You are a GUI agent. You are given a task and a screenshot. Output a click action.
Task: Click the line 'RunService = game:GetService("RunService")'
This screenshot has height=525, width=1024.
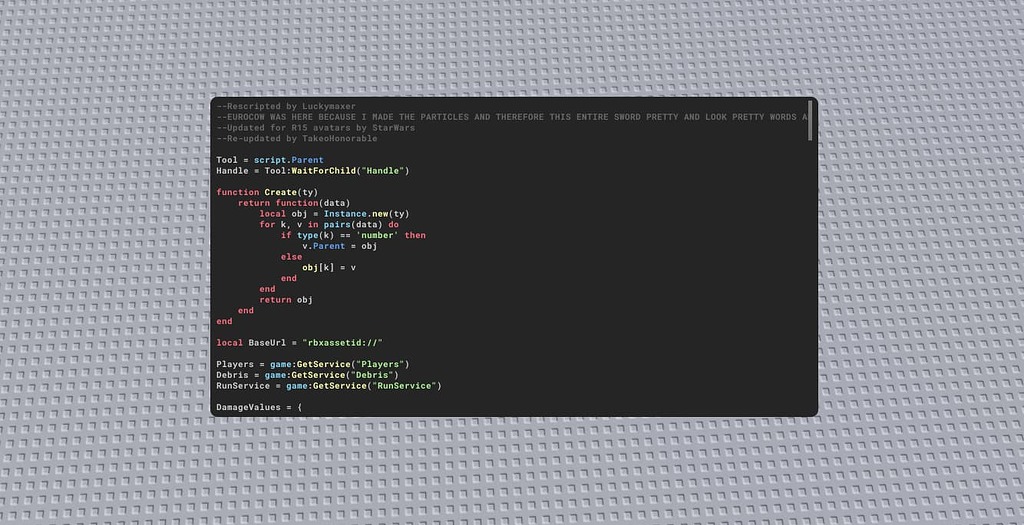pyautogui.click(x=329, y=386)
